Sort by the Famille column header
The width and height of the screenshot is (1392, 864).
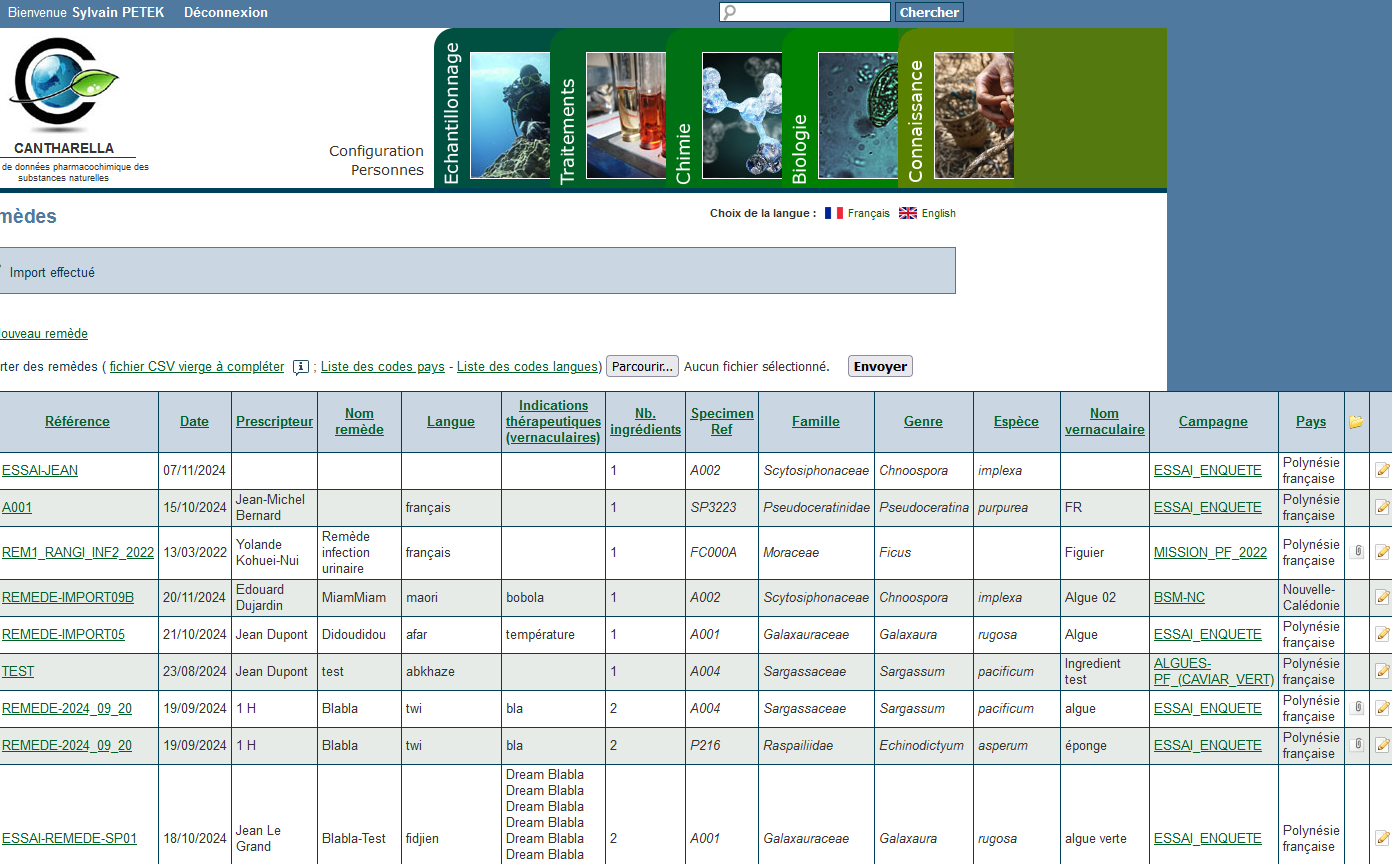(x=816, y=422)
